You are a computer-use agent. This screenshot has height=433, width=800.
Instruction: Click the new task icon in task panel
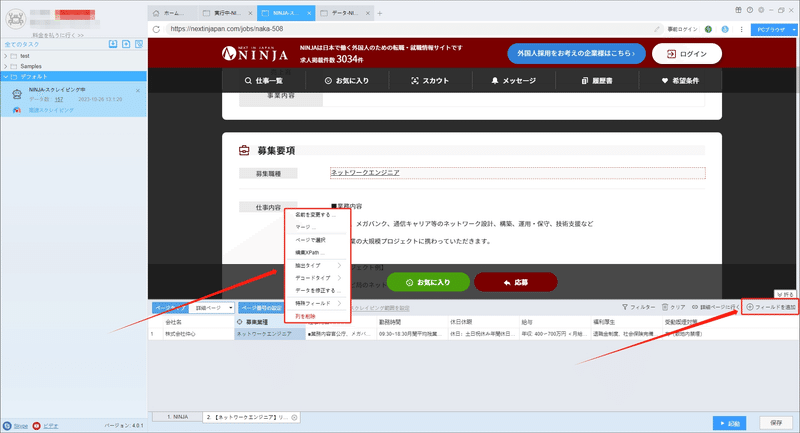click(x=126, y=44)
